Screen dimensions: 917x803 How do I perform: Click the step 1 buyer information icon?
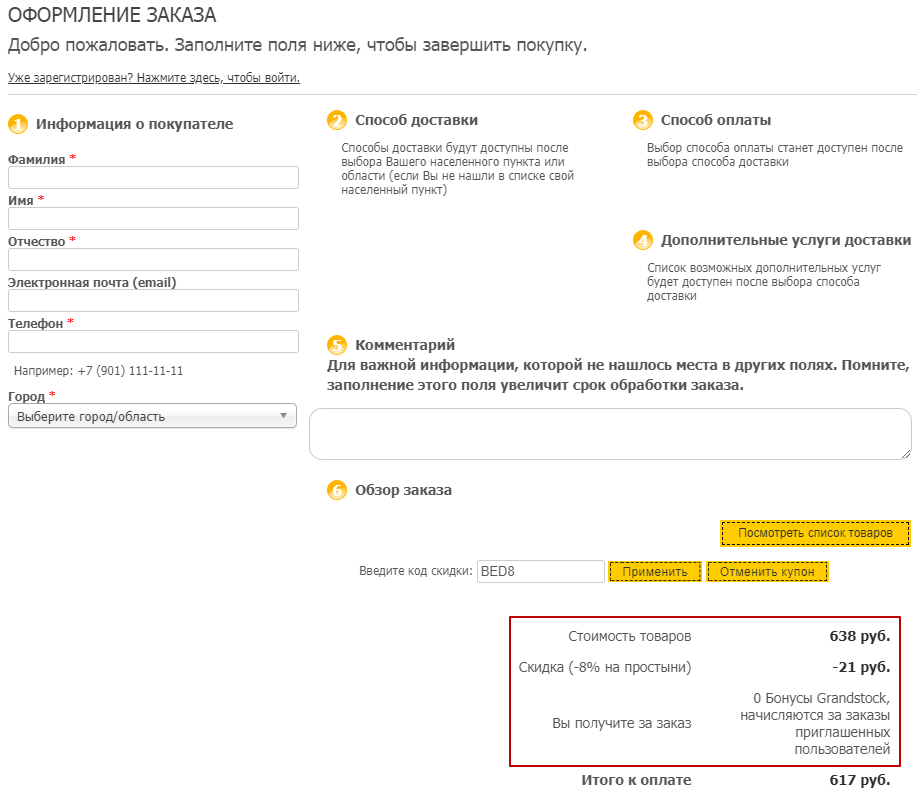point(18,125)
